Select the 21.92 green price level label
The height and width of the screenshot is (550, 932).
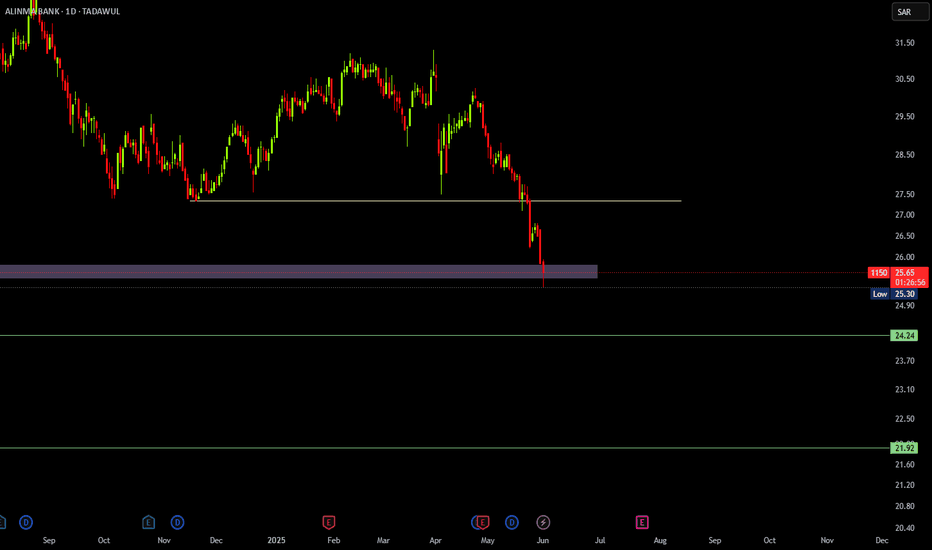(x=904, y=448)
